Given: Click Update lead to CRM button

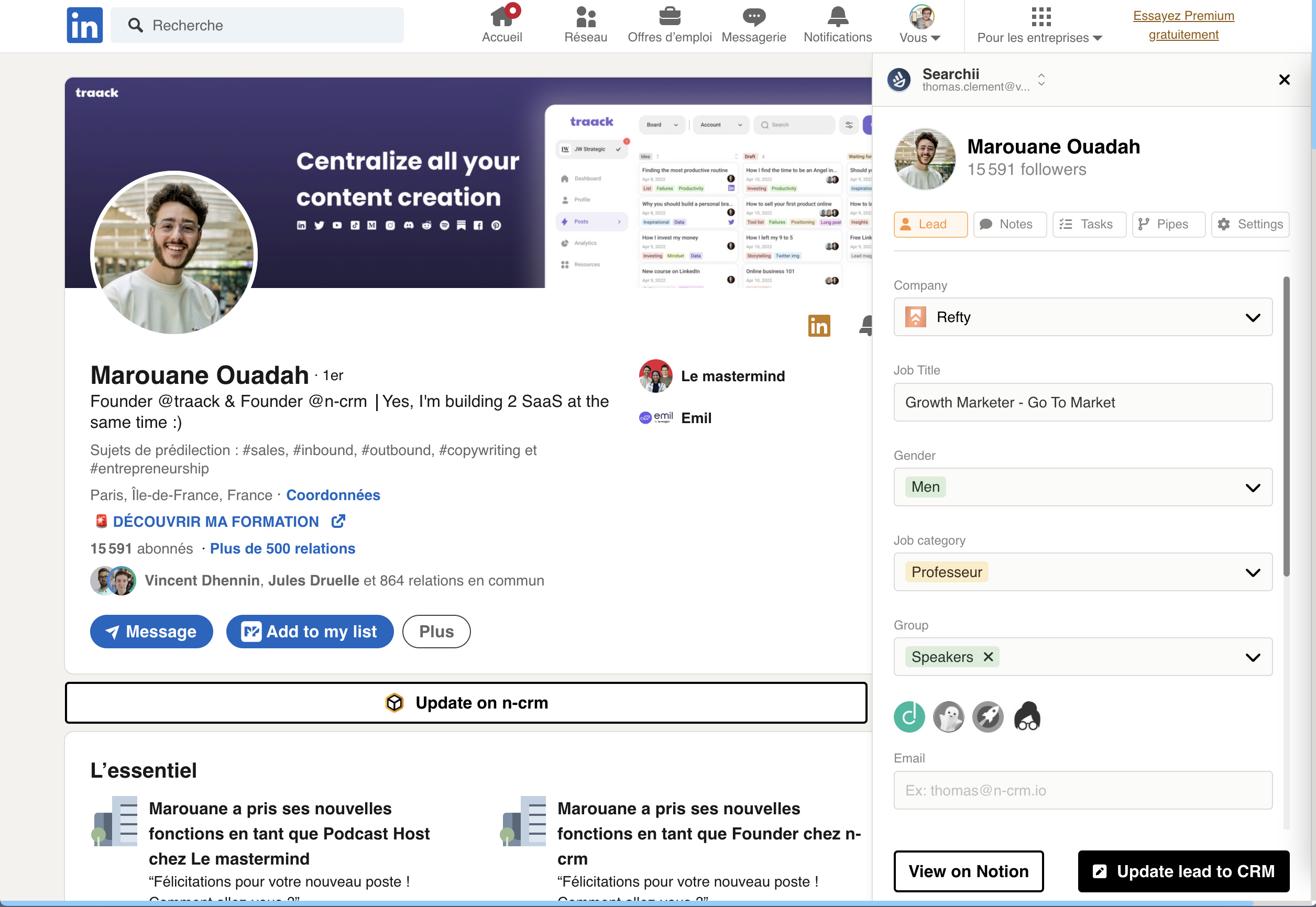Looking at the screenshot, I should 1183,871.
